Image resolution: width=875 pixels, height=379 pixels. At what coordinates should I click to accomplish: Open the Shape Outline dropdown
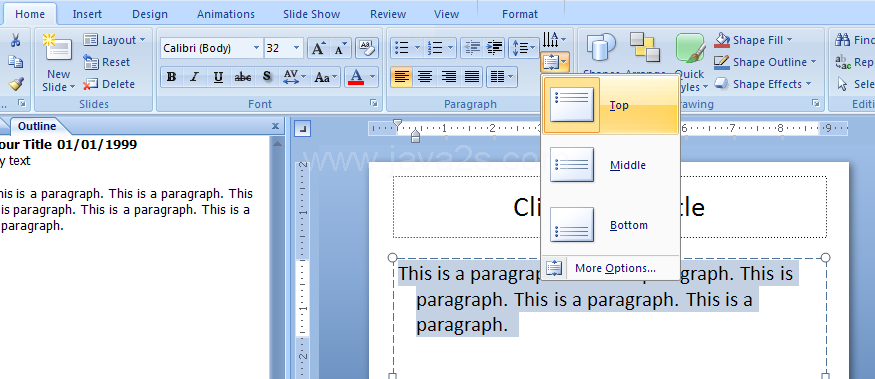point(765,62)
